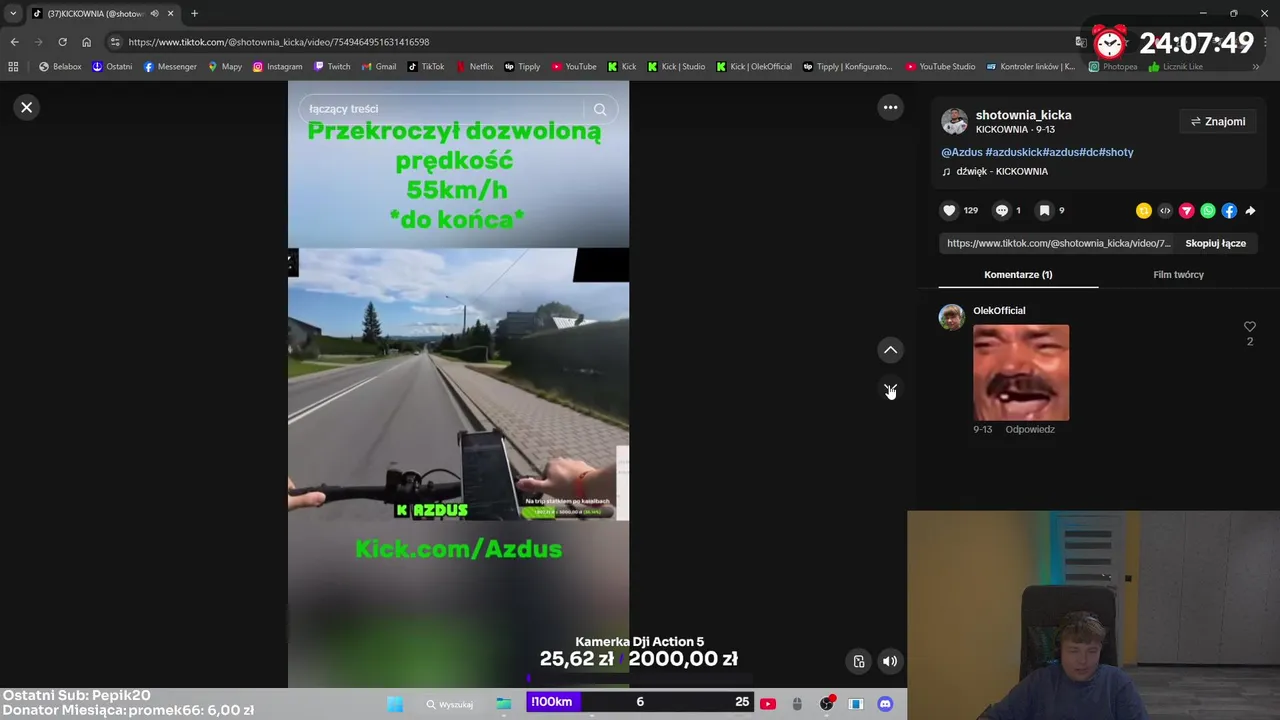Image resolution: width=1280 pixels, height=720 pixels.
Task: Open the Twitch bookmark
Action: tap(332, 67)
